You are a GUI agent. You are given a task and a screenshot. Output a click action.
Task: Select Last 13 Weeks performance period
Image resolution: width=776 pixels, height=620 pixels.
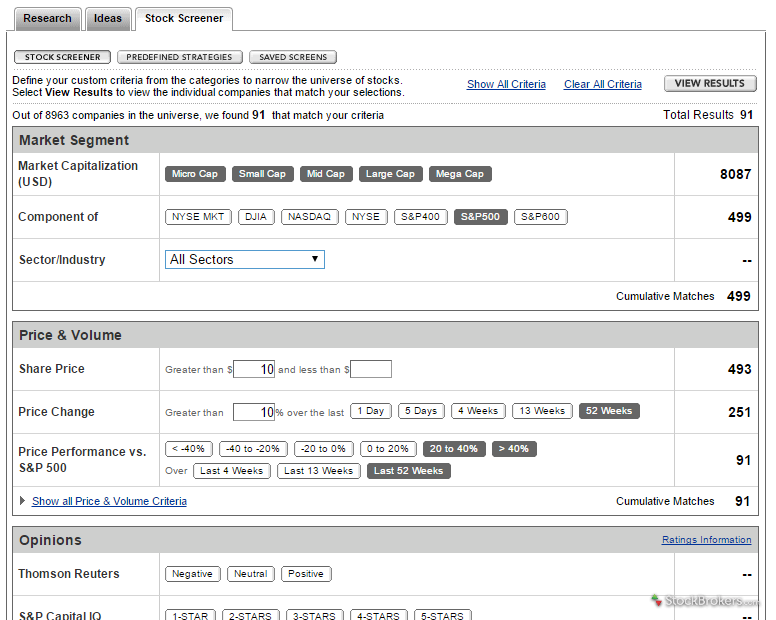[x=319, y=471]
